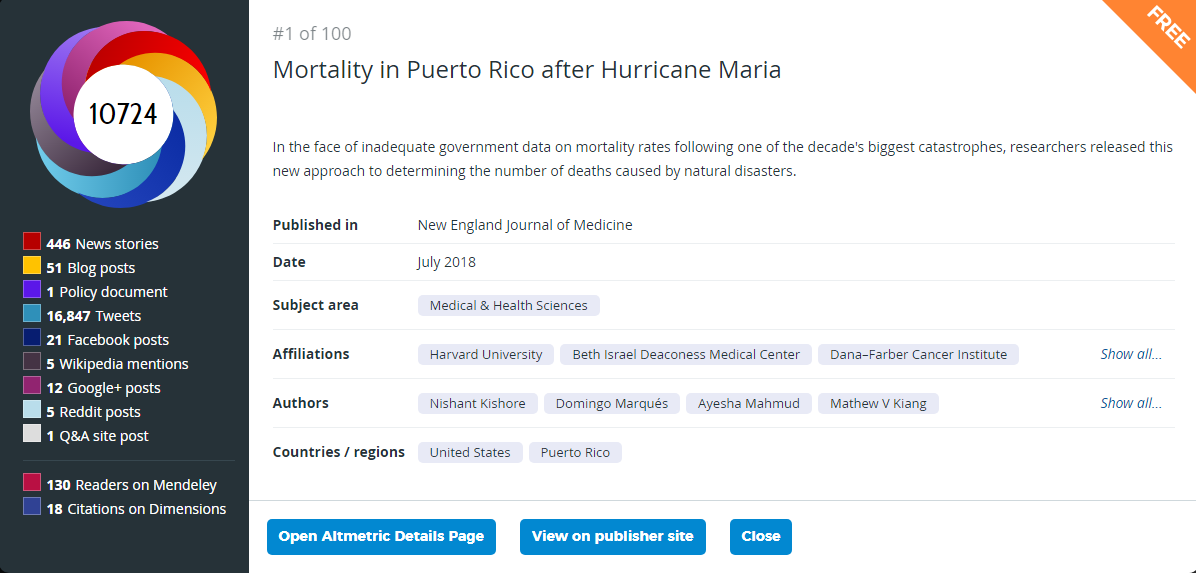Click the teal Tweets color square
Viewport: 1196px width, 573px height.
(x=31, y=314)
